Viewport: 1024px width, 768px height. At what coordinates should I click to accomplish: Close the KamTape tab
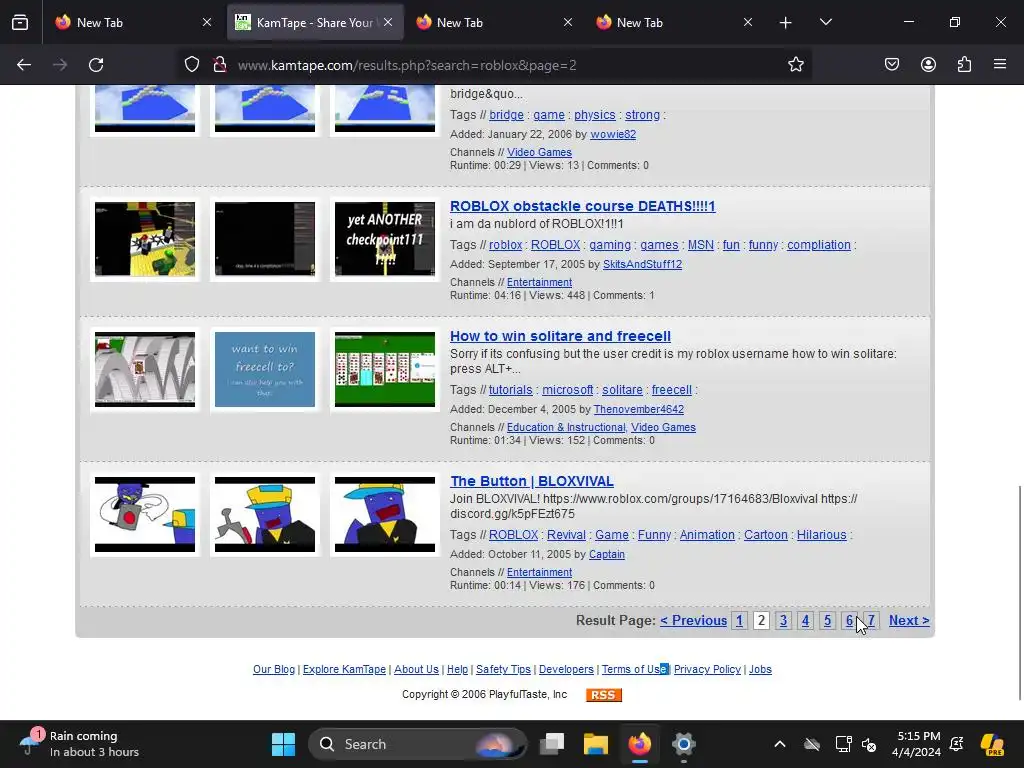[x=388, y=22]
